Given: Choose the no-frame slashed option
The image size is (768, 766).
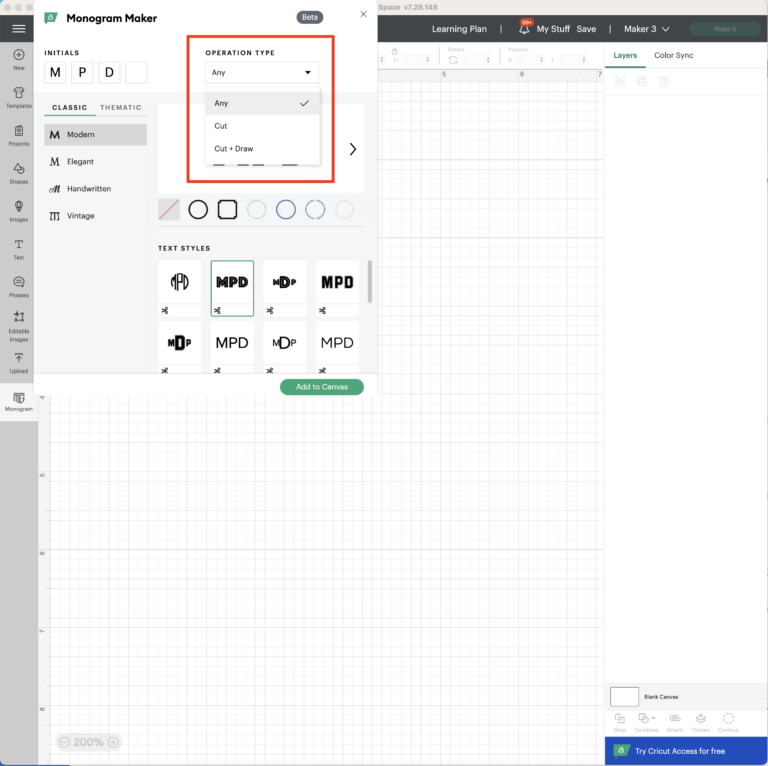Looking at the screenshot, I should coord(169,209).
